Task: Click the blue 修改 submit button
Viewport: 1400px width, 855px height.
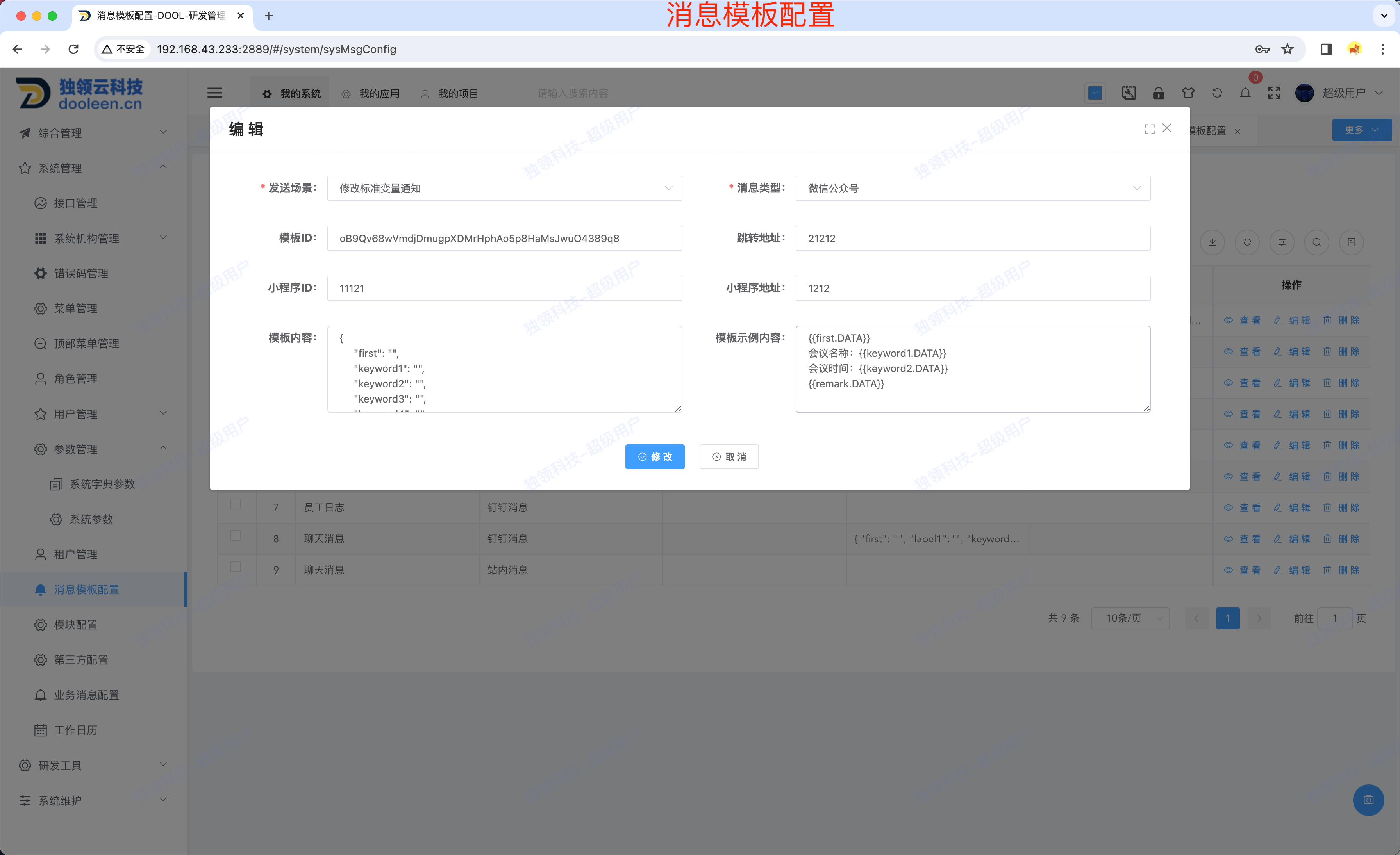Action: tap(655, 457)
